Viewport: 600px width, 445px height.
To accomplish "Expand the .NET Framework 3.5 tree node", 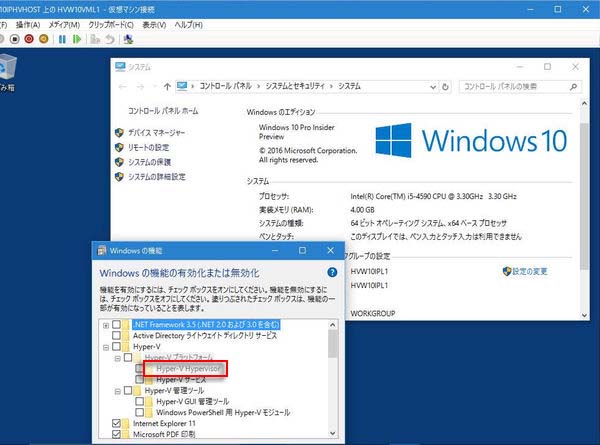I will [106, 326].
